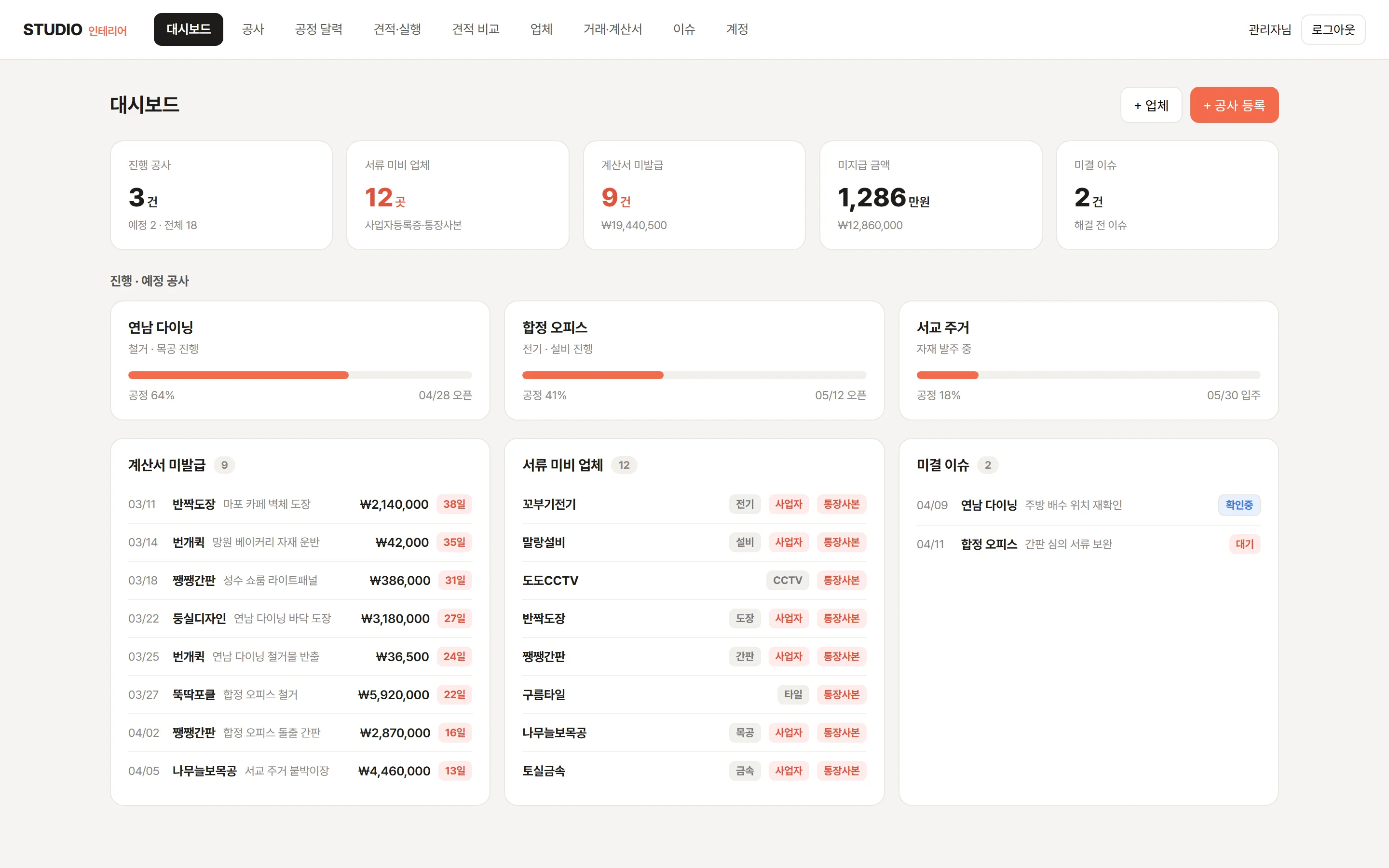Open the 미지급 금액 1,286만원 card
The height and width of the screenshot is (868, 1389).
[930, 195]
